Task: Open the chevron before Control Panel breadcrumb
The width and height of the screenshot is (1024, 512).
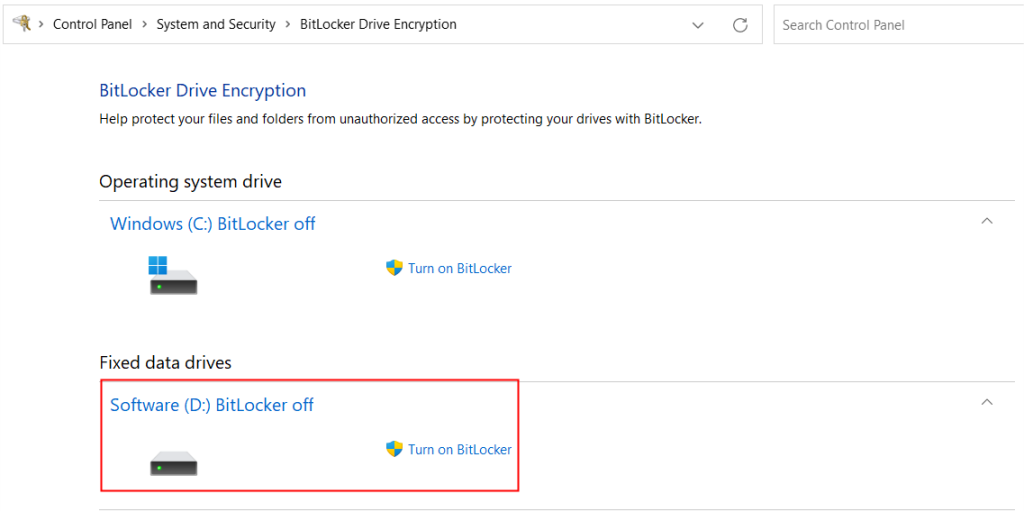Action: (41, 25)
